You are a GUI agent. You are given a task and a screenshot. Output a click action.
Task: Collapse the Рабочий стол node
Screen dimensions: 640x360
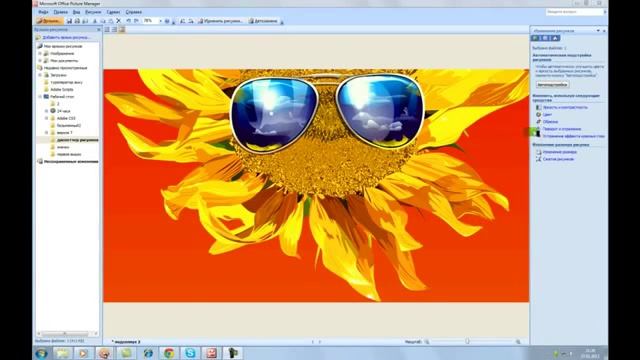[40, 97]
